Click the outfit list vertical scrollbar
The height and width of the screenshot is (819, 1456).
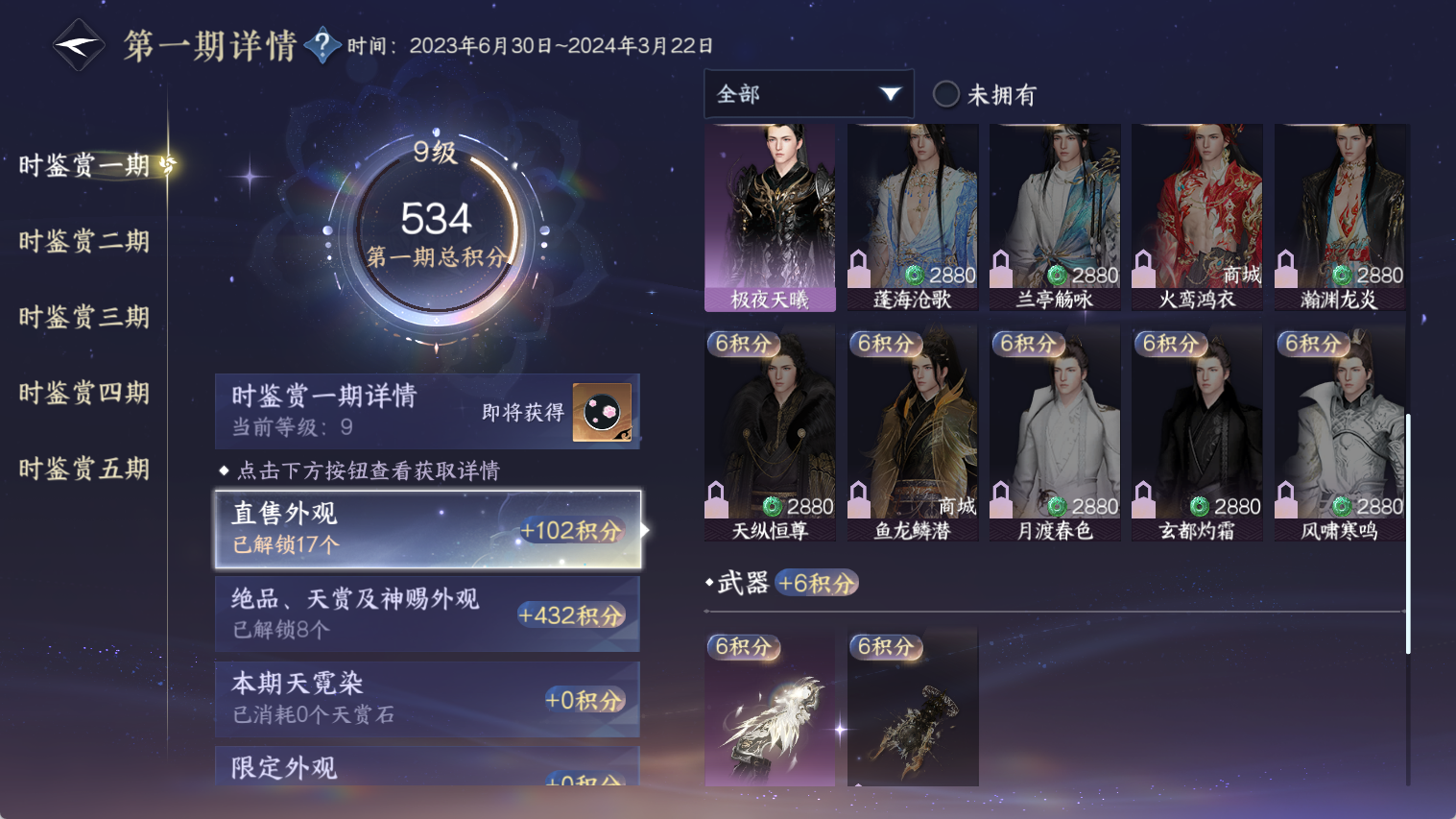(1408, 533)
